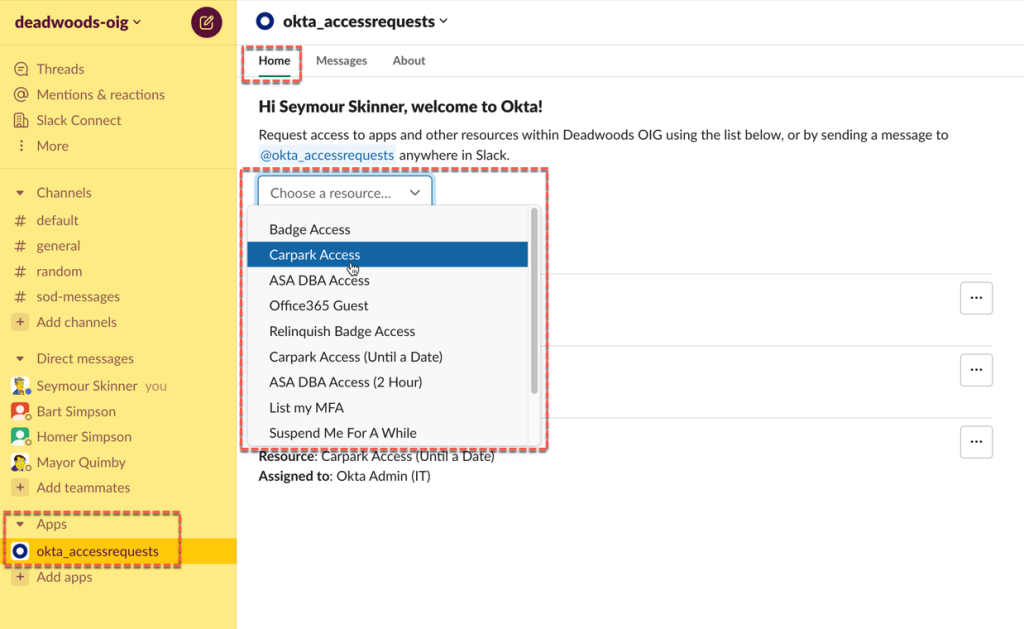Click the Okta logo in the header
Image resolution: width=1024 pixels, height=629 pixels.
(x=264, y=22)
